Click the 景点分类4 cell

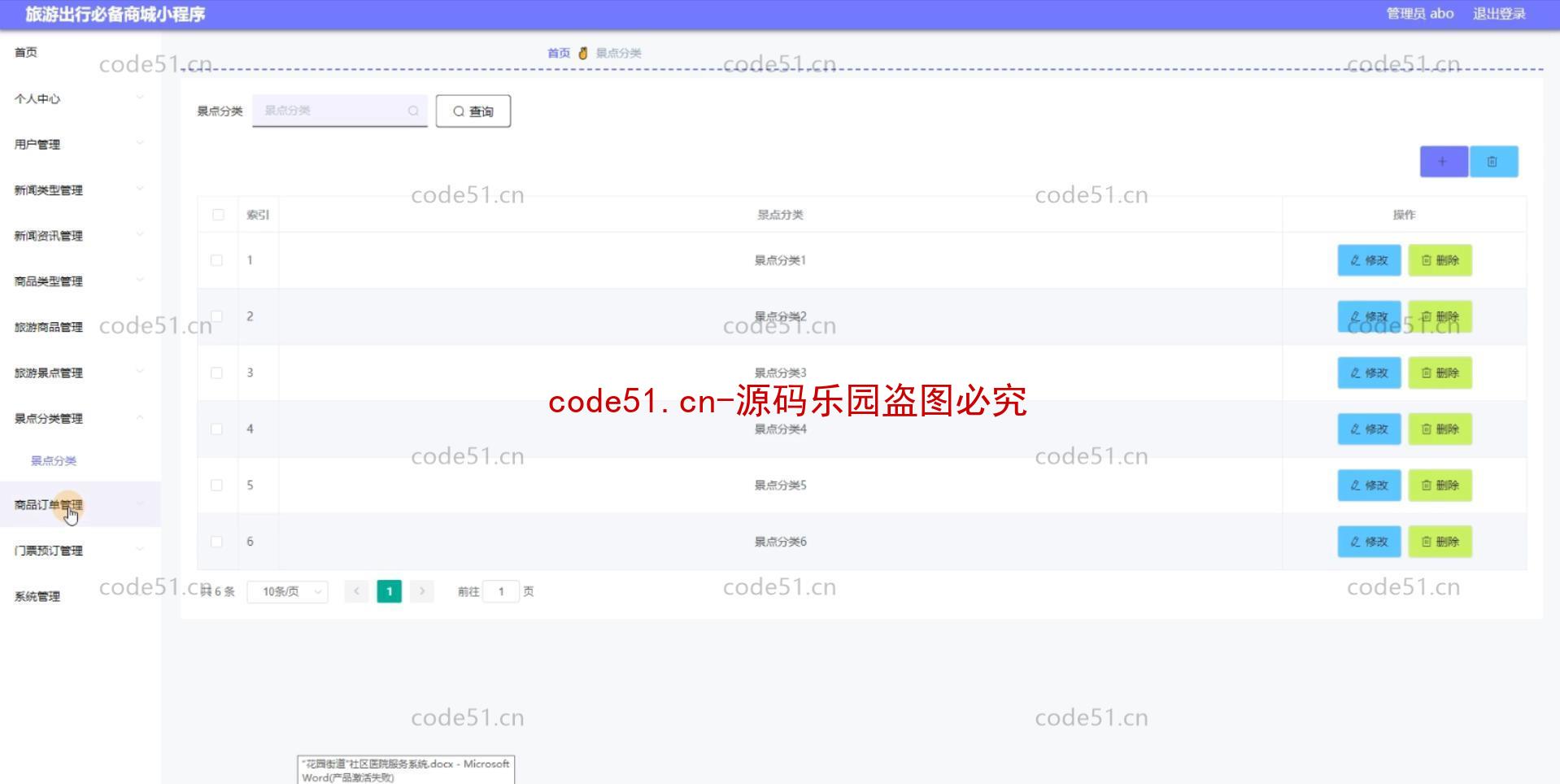780,429
